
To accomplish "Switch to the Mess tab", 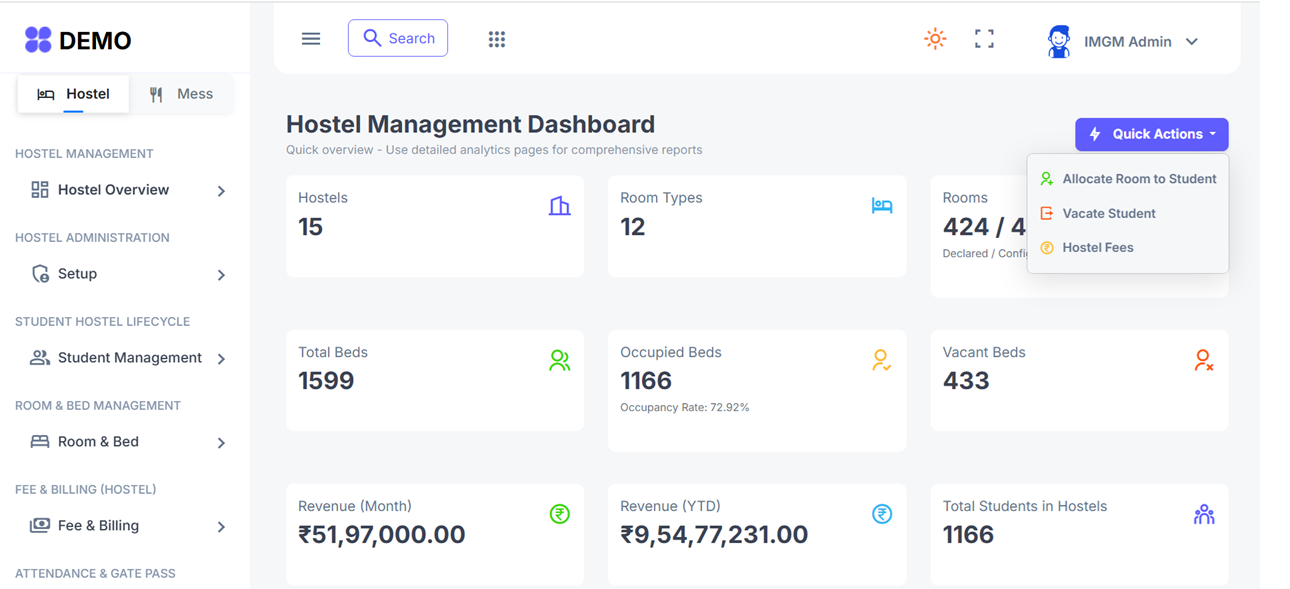I will pos(183,93).
